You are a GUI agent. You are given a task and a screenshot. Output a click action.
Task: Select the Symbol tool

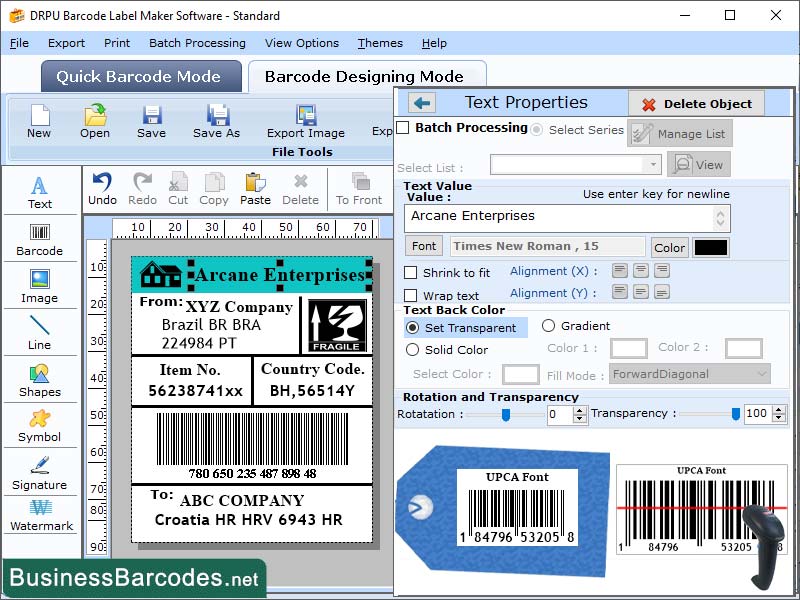pos(40,426)
